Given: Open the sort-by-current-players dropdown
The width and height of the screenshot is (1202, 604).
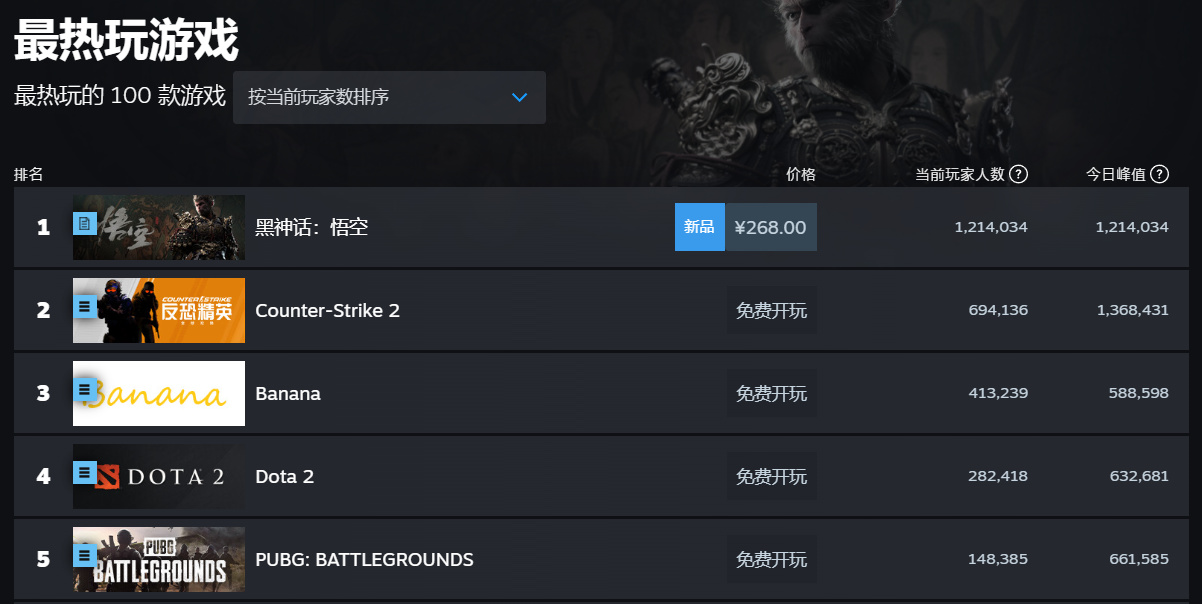Looking at the screenshot, I should click(389, 97).
